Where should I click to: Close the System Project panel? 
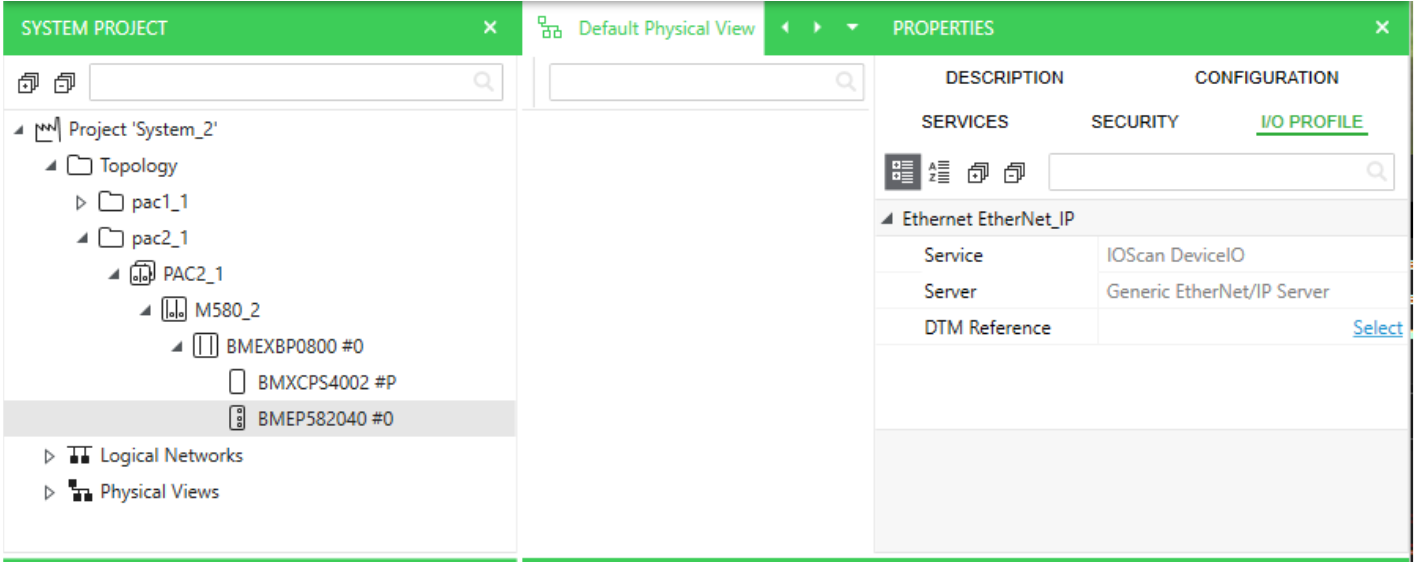490,27
